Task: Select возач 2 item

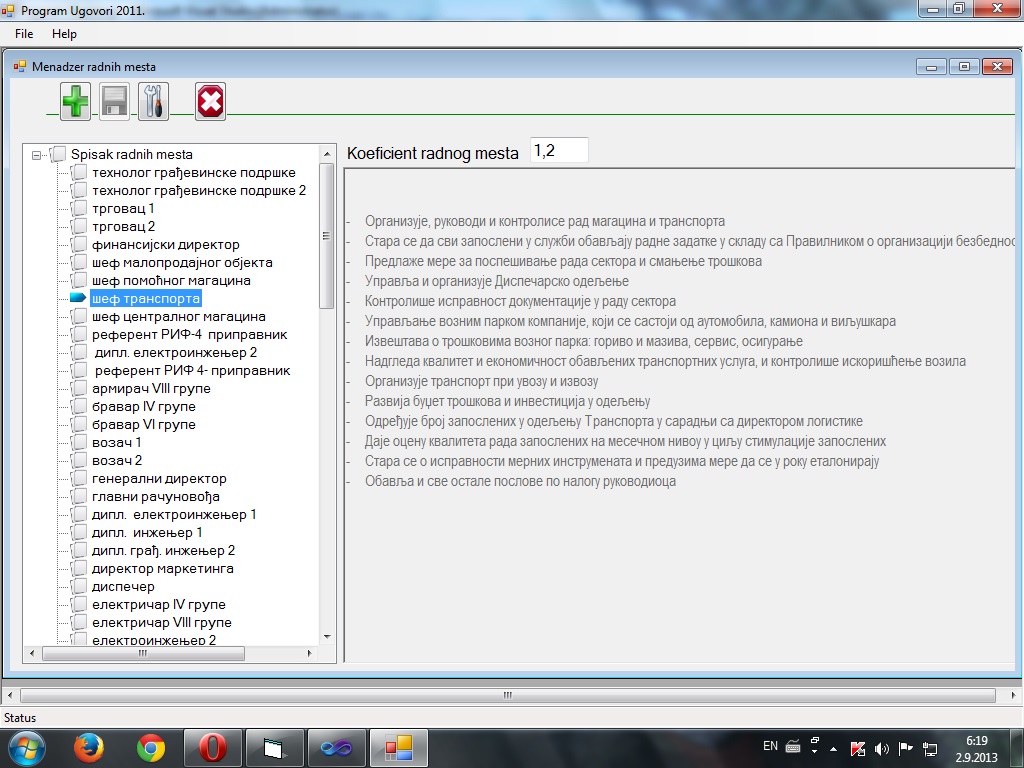Action: click(117, 460)
